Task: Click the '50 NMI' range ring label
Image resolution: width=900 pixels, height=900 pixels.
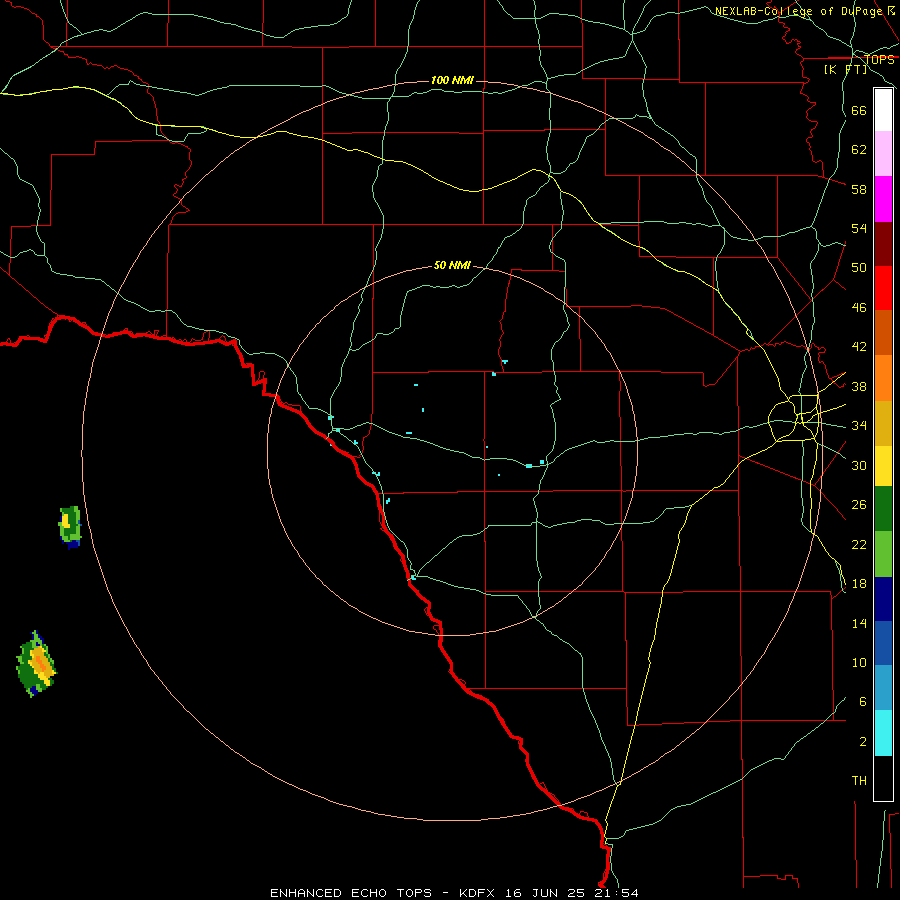Action: [452, 265]
